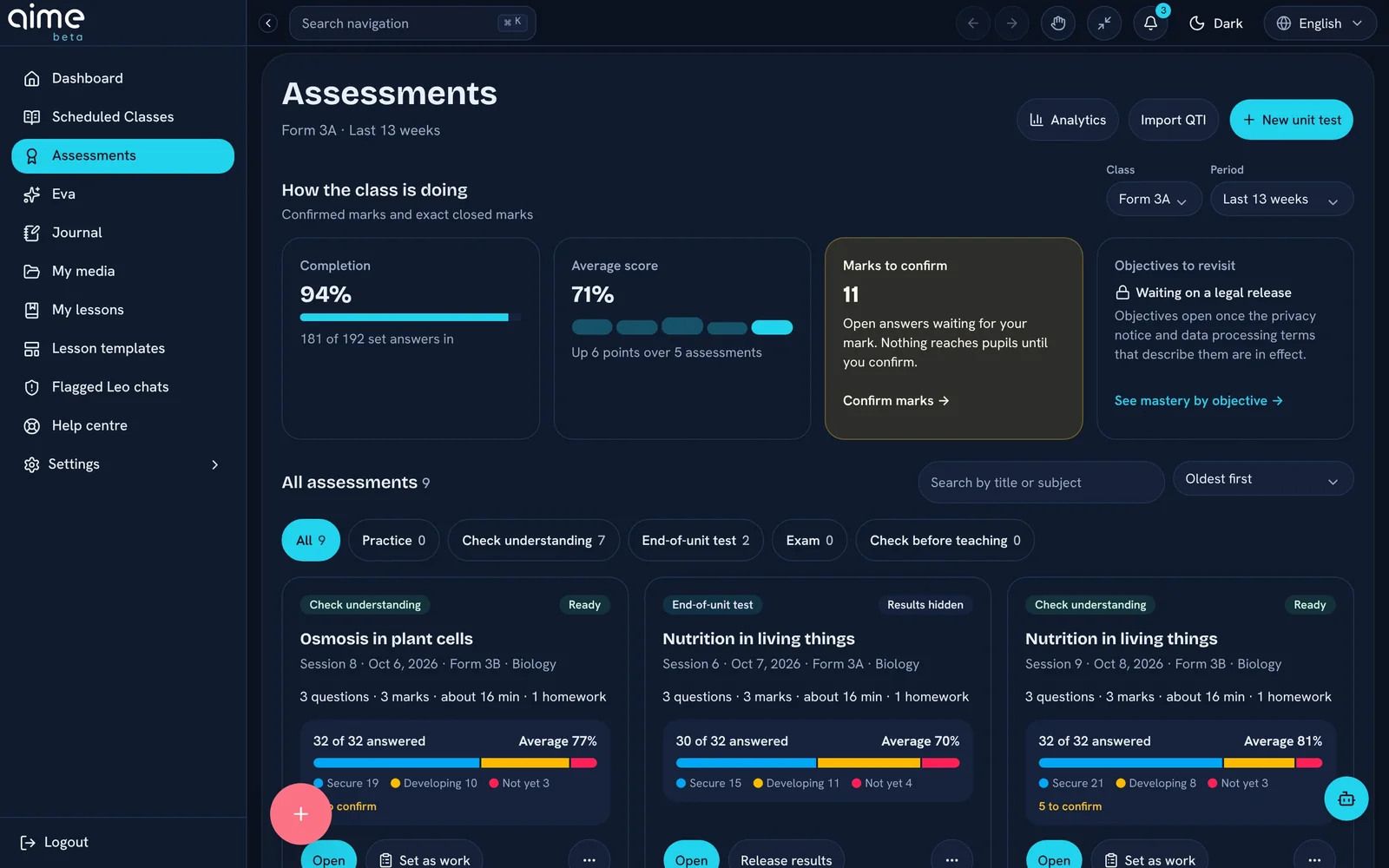Follow the Confirm marks link

pyautogui.click(x=896, y=400)
